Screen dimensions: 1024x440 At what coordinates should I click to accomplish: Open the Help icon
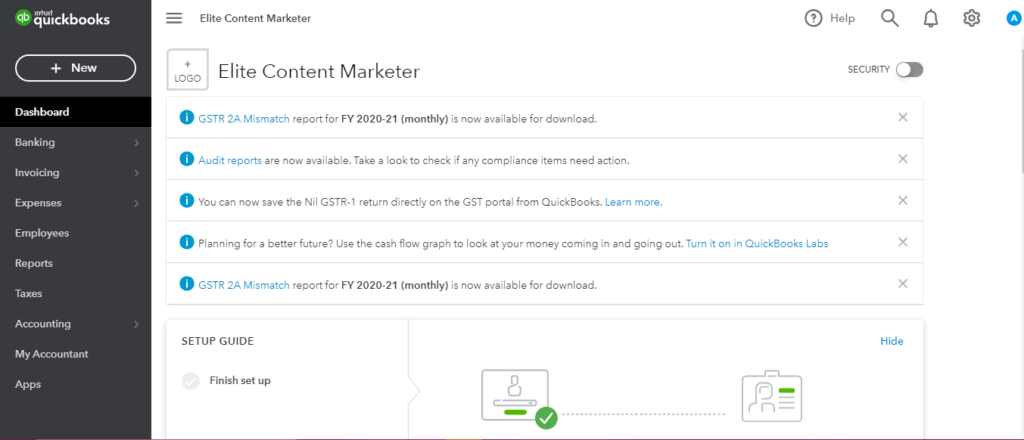point(814,18)
